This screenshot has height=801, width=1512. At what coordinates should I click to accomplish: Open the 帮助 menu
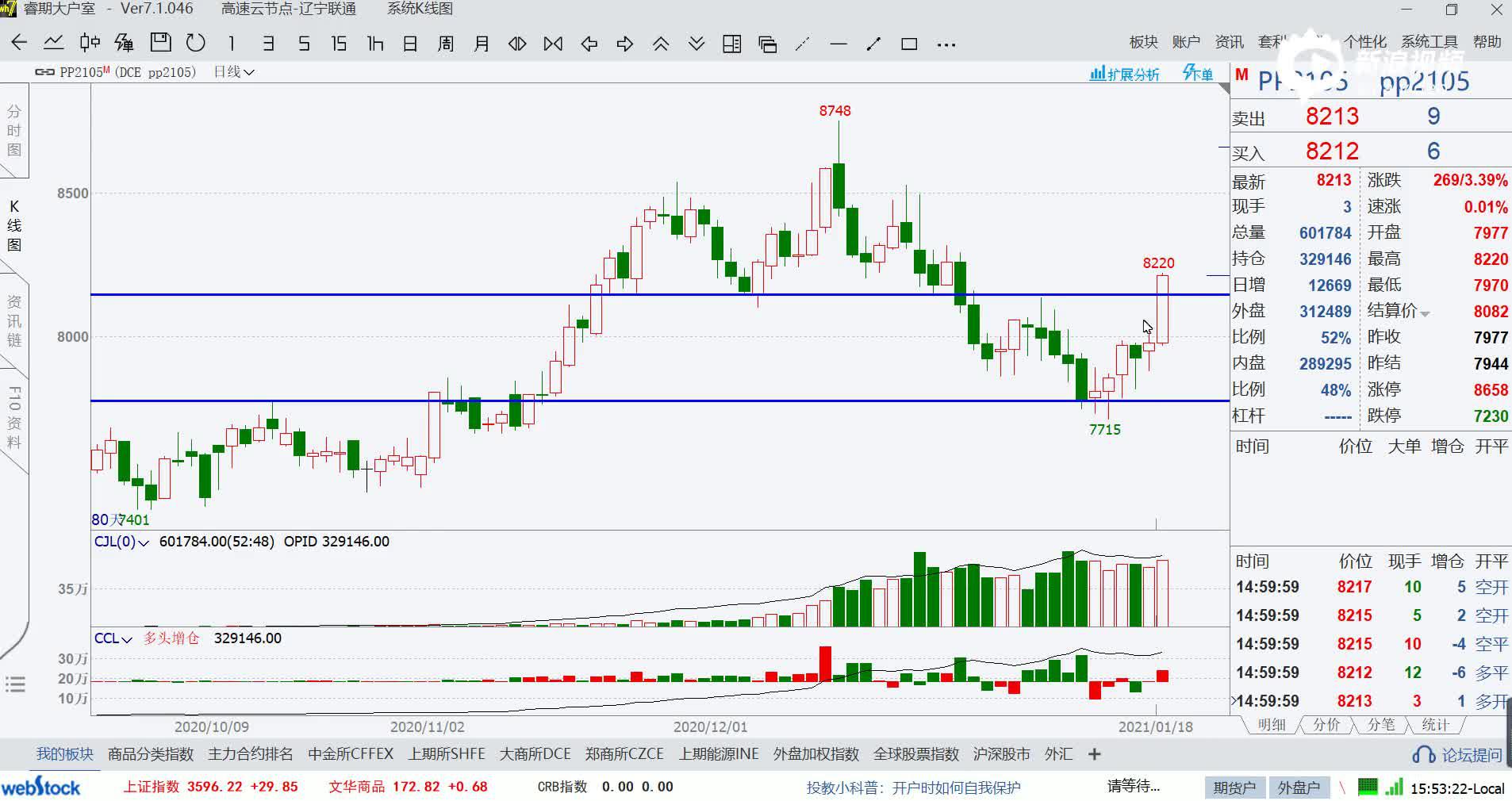1487,42
